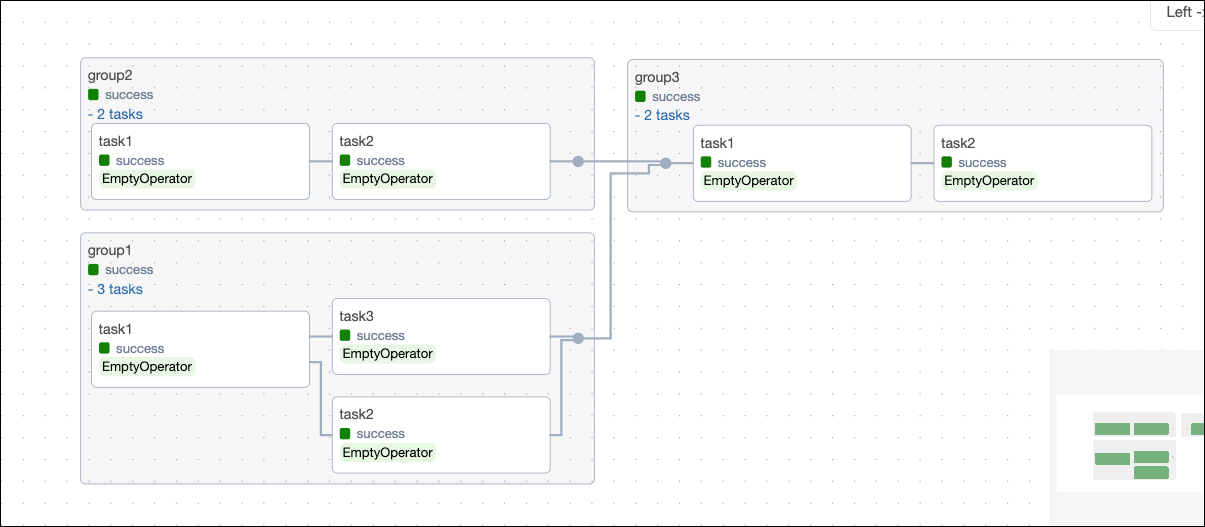Viewport: 1205px width, 527px height.
Task: Collapse group1 using its "- 3 tasks" link
Action: pyautogui.click(x=115, y=289)
